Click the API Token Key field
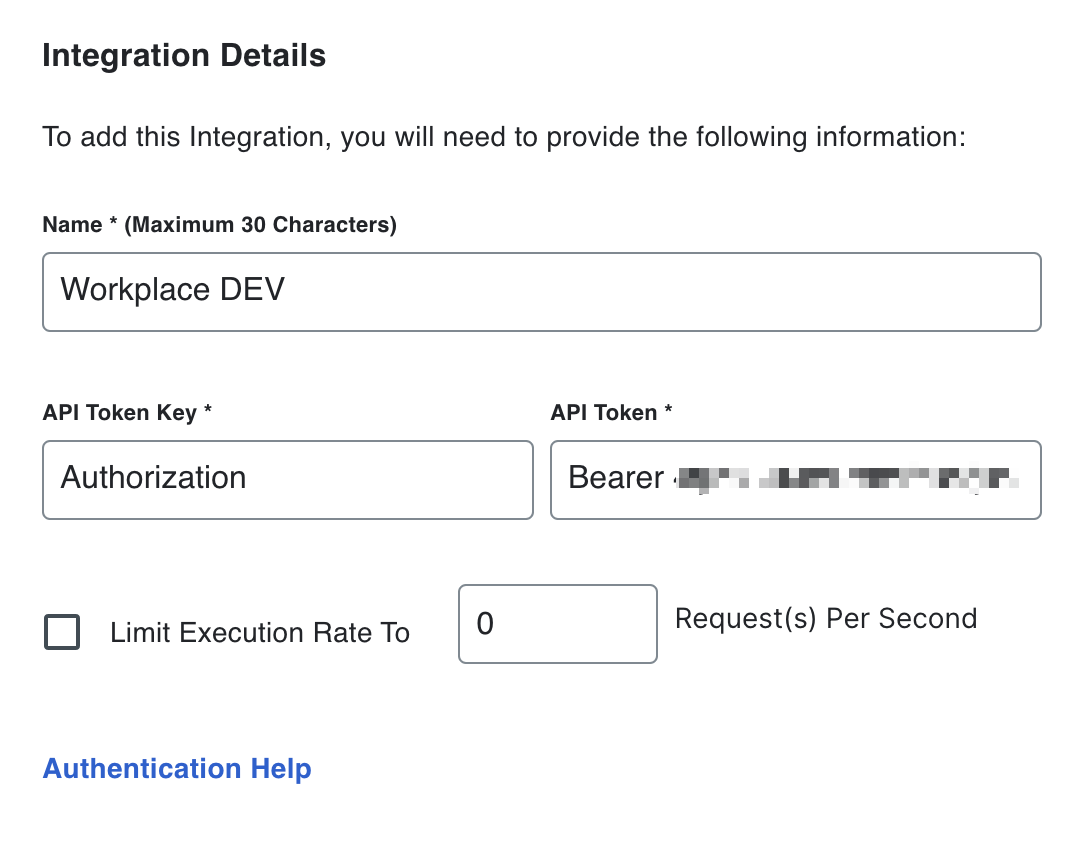This screenshot has width=1078, height=856. [287, 480]
